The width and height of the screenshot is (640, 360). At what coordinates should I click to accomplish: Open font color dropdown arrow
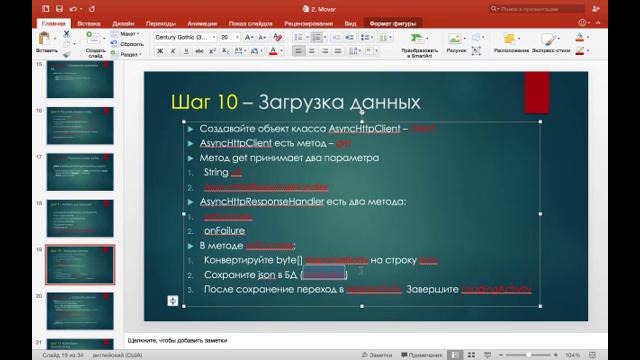tap(282, 51)
